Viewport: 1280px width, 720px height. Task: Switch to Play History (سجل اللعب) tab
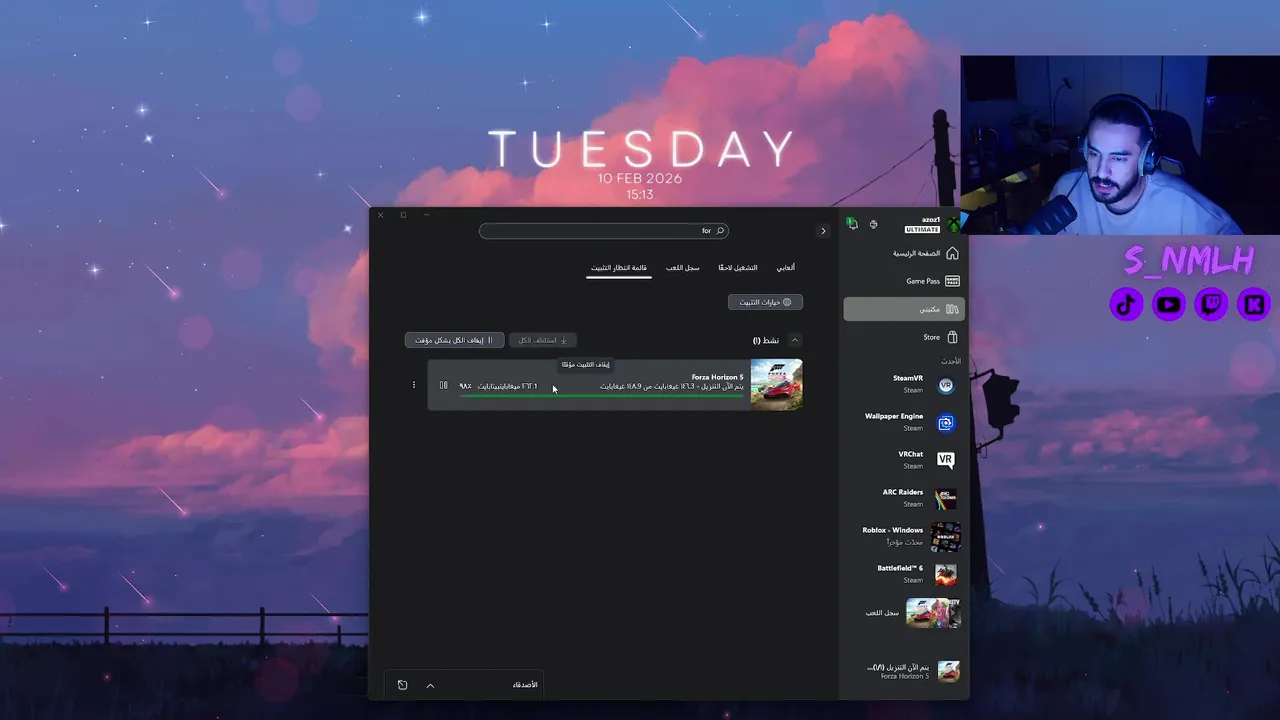(683, 268)
